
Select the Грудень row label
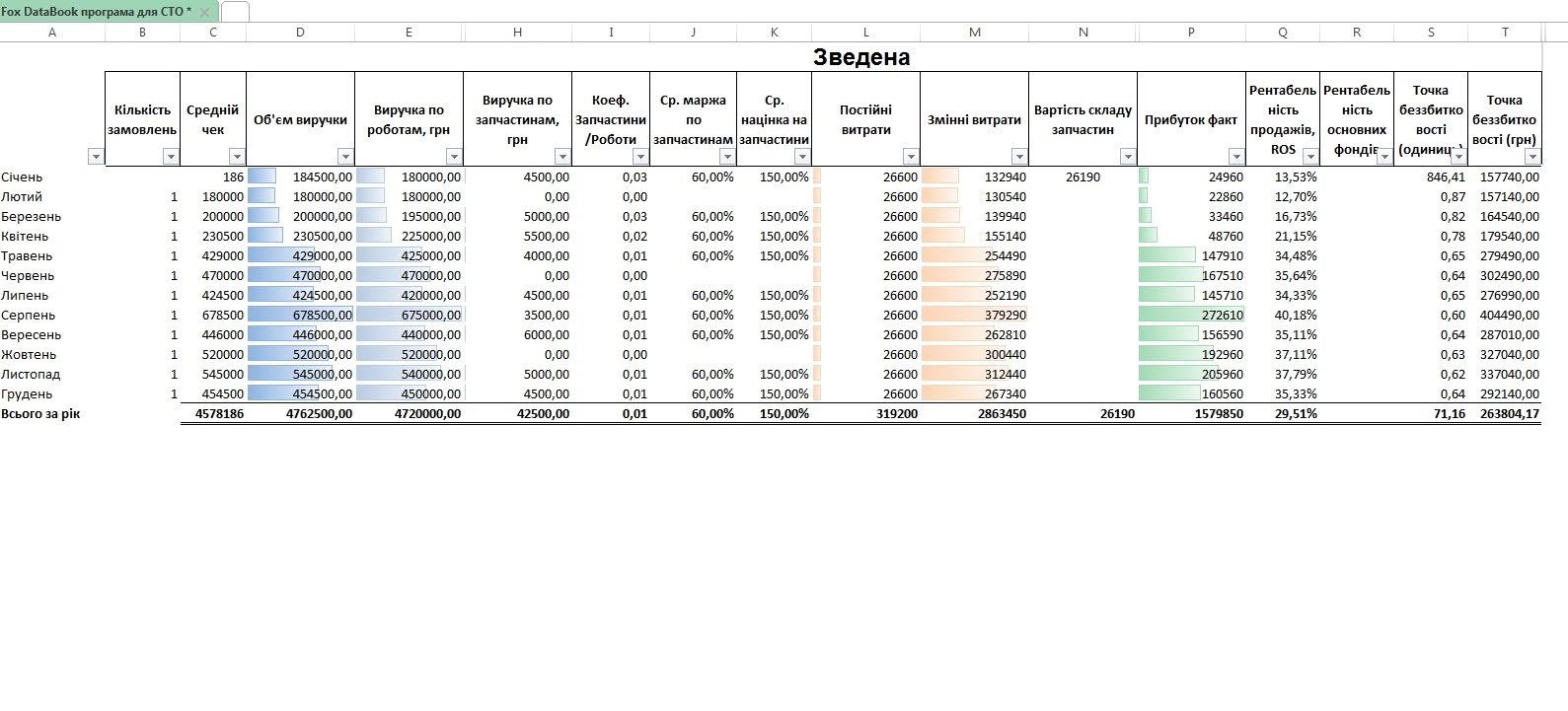click(27, 394)
